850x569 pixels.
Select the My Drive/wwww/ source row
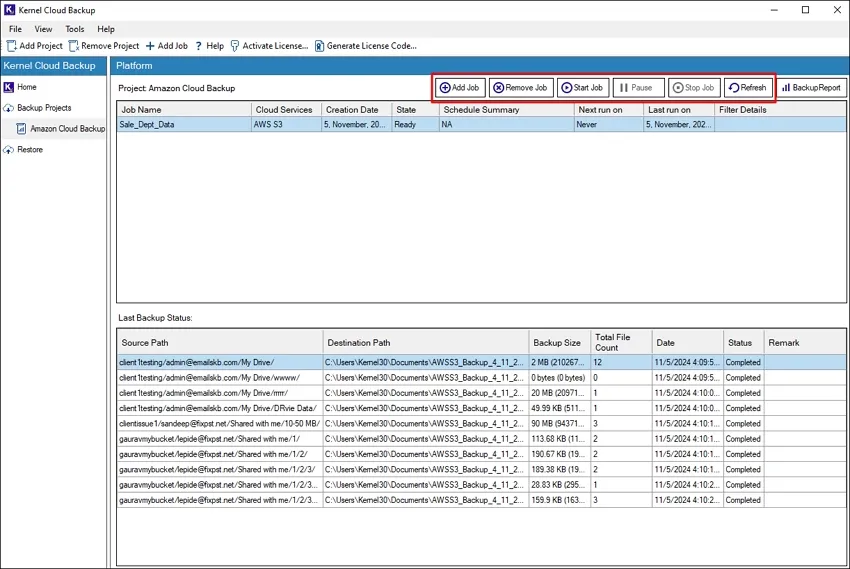coord(481,378)
